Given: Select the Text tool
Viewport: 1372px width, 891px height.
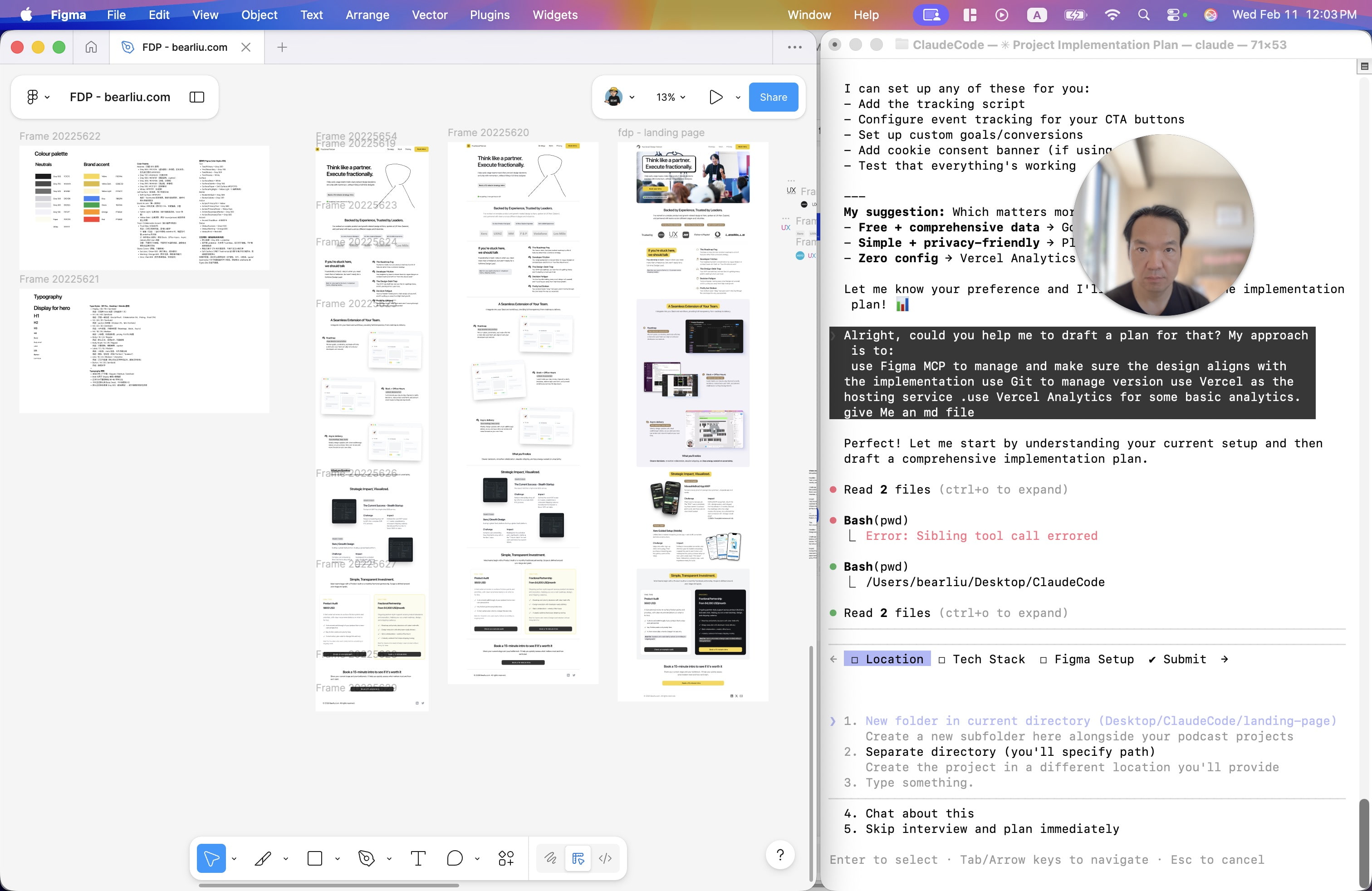Looking at the screenshot, I should [x=418, y=858].
